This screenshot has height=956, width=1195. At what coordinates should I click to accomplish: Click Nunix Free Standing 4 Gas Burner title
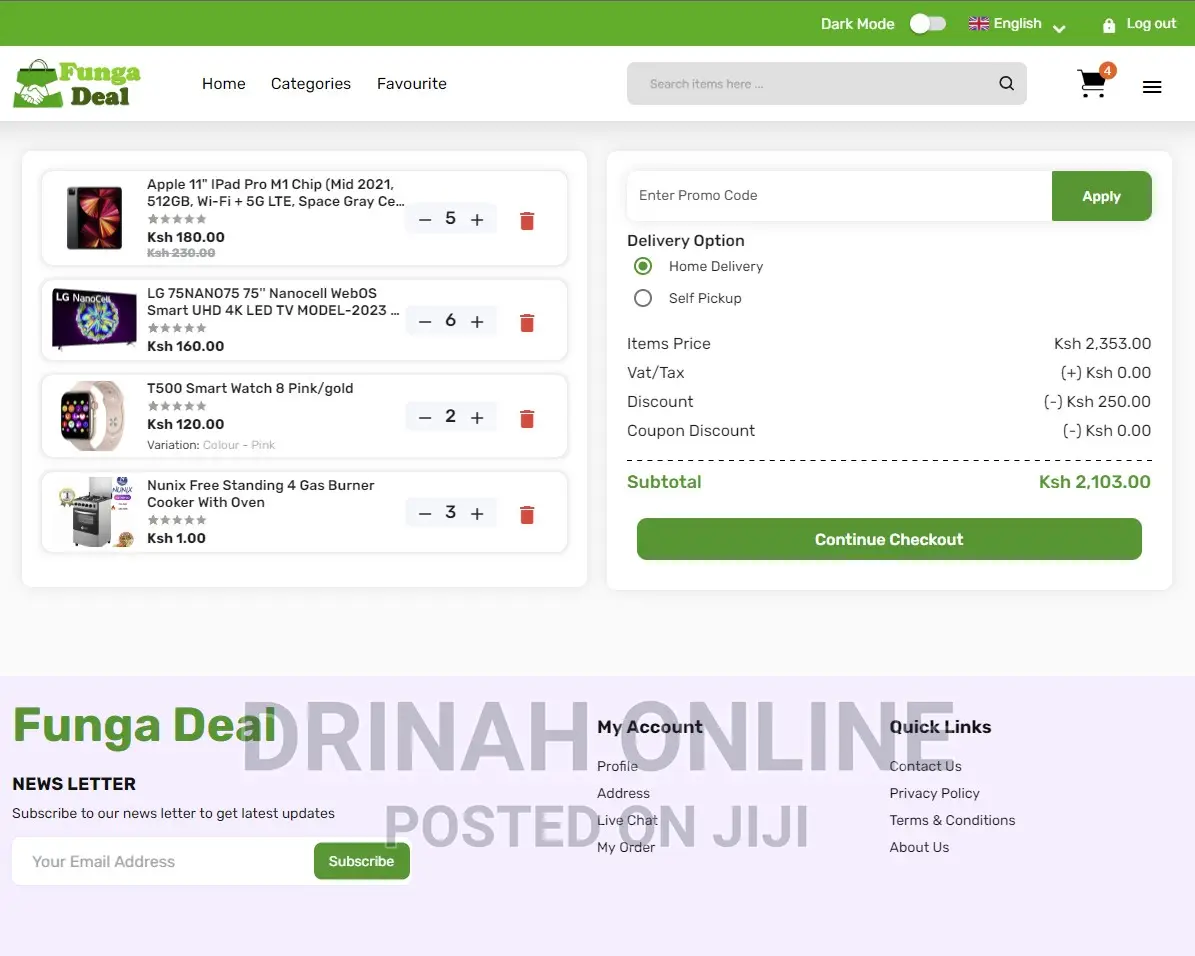[261, 494]
